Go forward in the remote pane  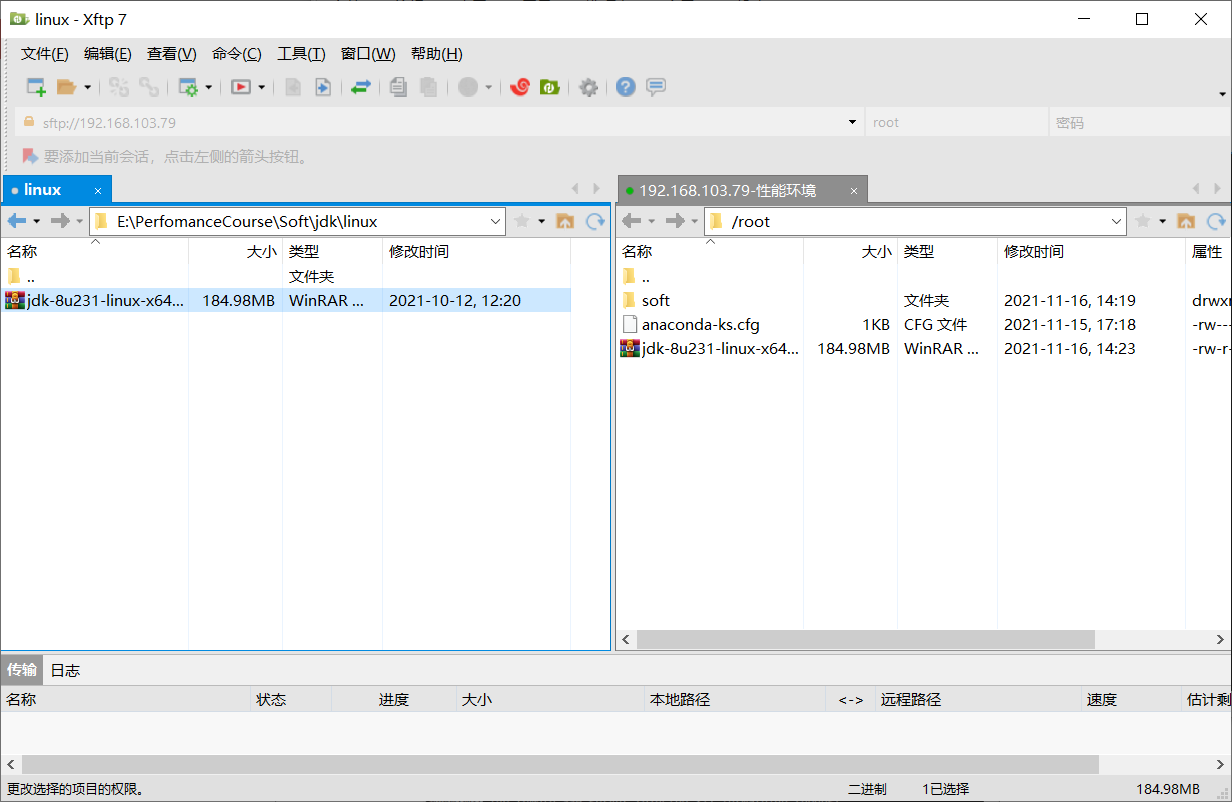[x=674, y=221]
